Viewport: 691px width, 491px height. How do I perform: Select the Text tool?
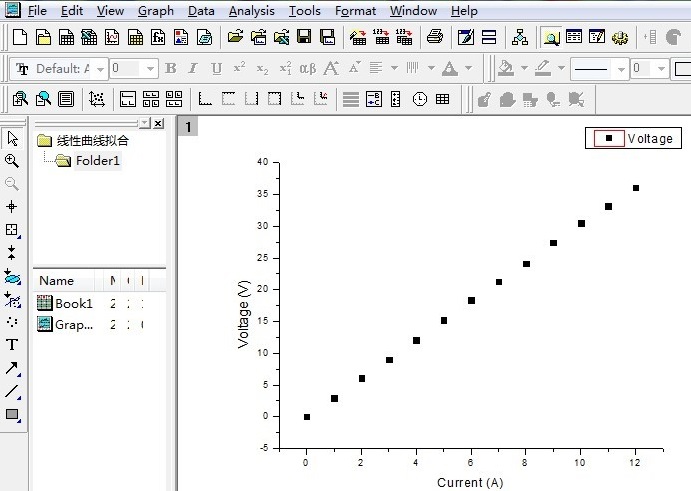point(12,345)
